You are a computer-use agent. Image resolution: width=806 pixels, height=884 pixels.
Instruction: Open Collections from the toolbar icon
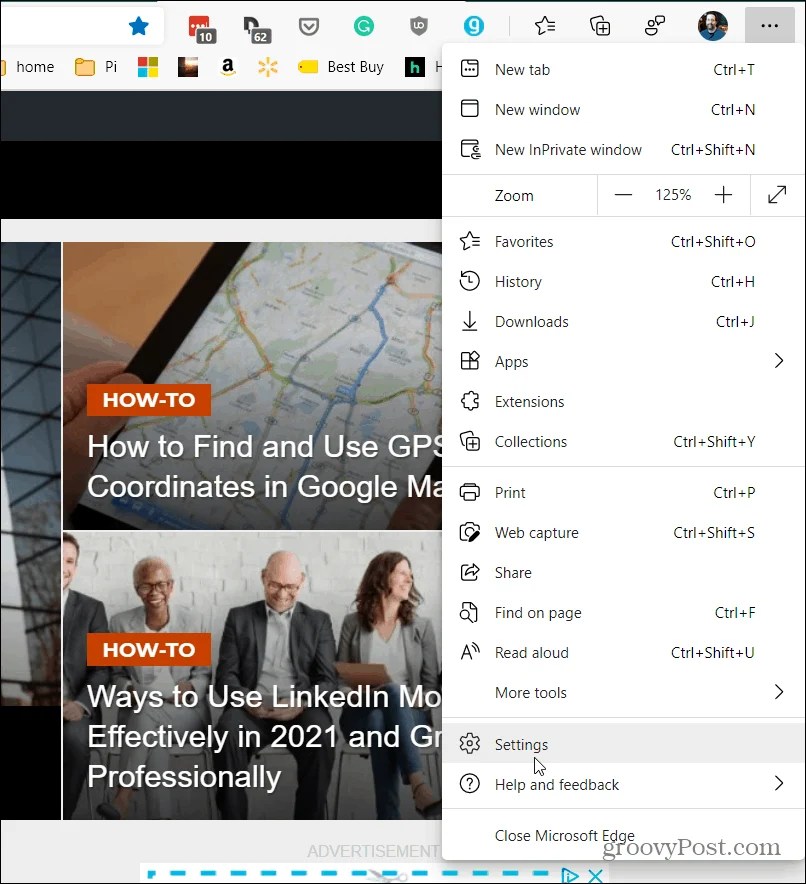point(599,27)
